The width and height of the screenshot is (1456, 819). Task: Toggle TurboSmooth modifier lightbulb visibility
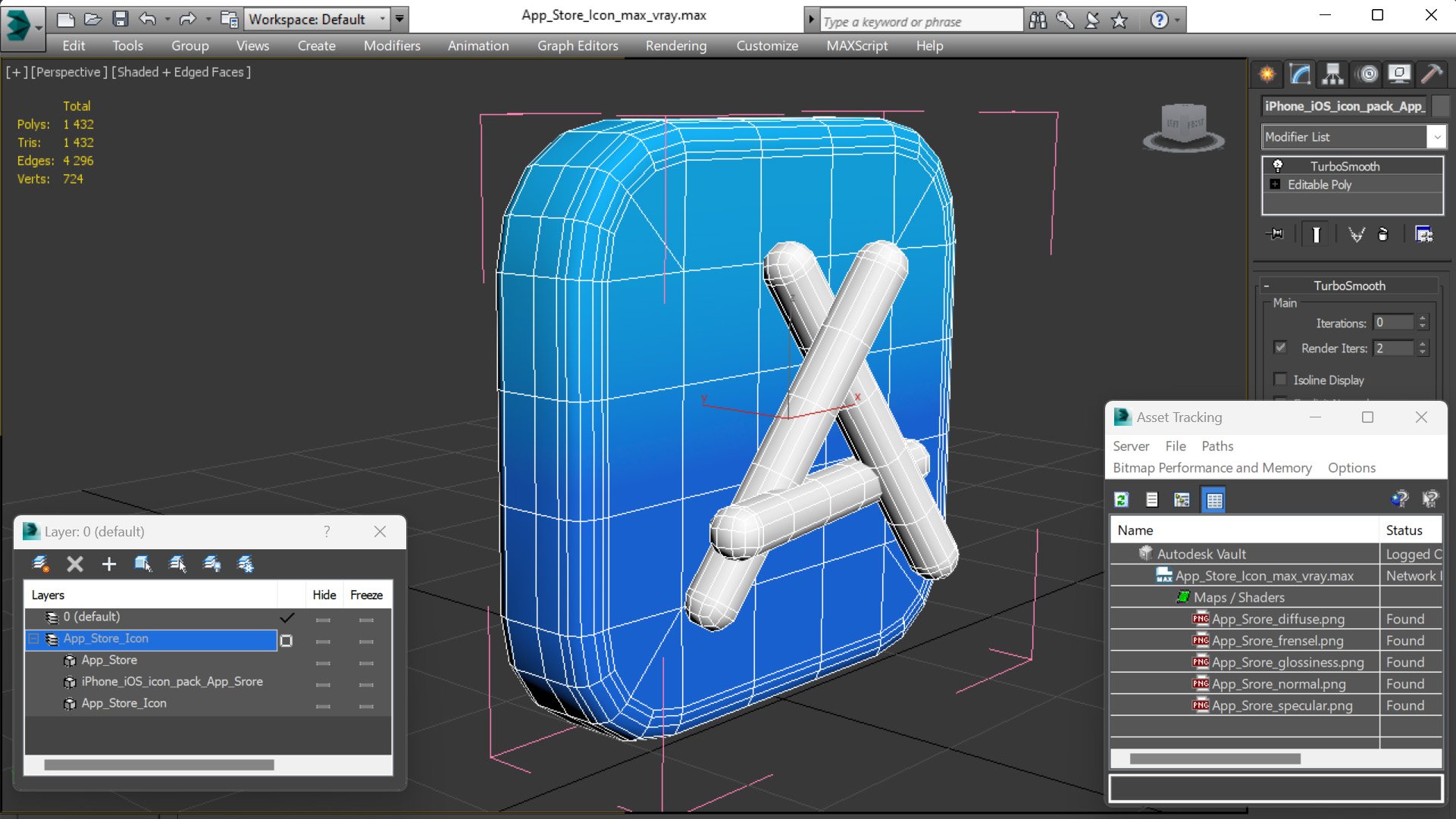click(x=1277, y=165)
